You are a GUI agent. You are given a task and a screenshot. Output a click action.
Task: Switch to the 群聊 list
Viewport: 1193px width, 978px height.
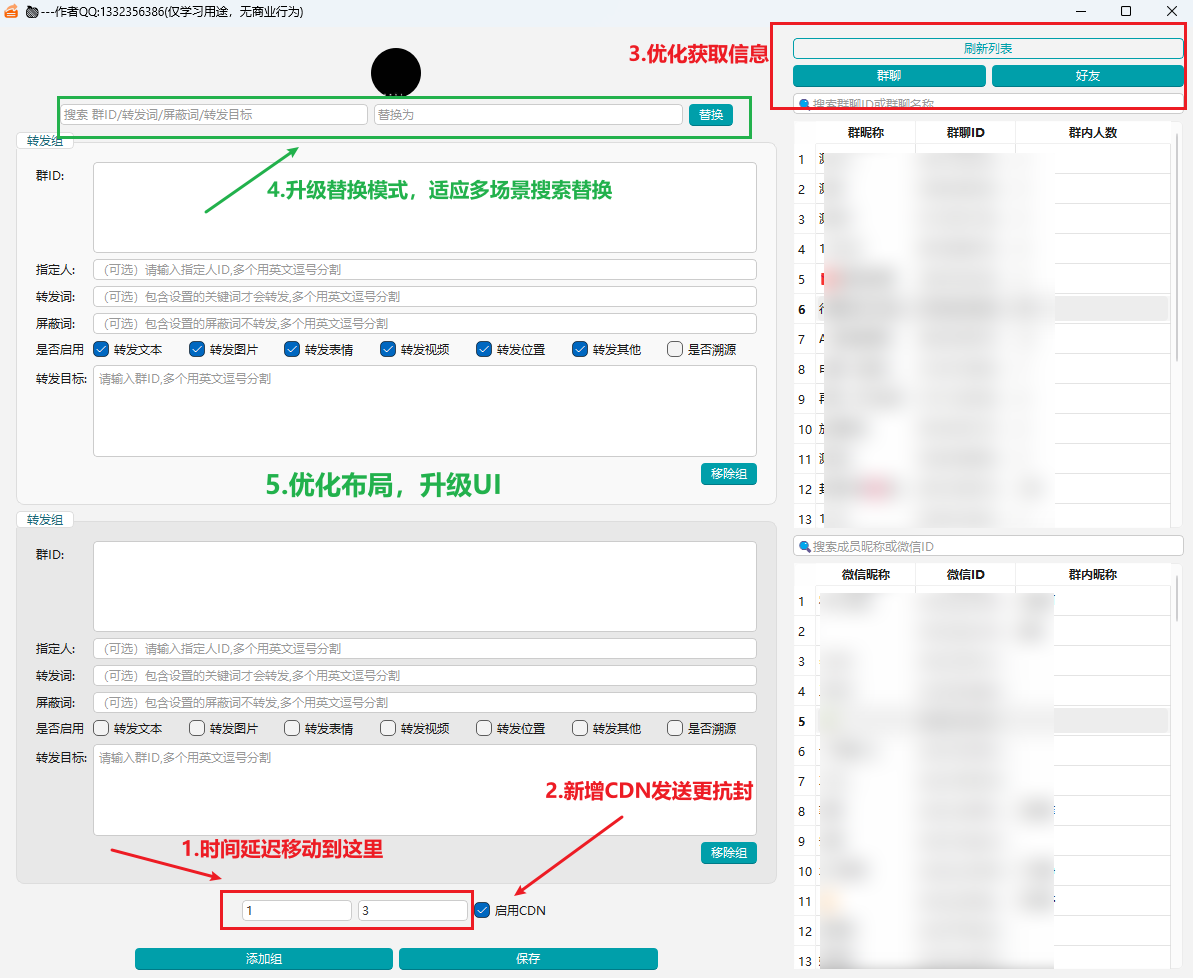coord(888,76)
